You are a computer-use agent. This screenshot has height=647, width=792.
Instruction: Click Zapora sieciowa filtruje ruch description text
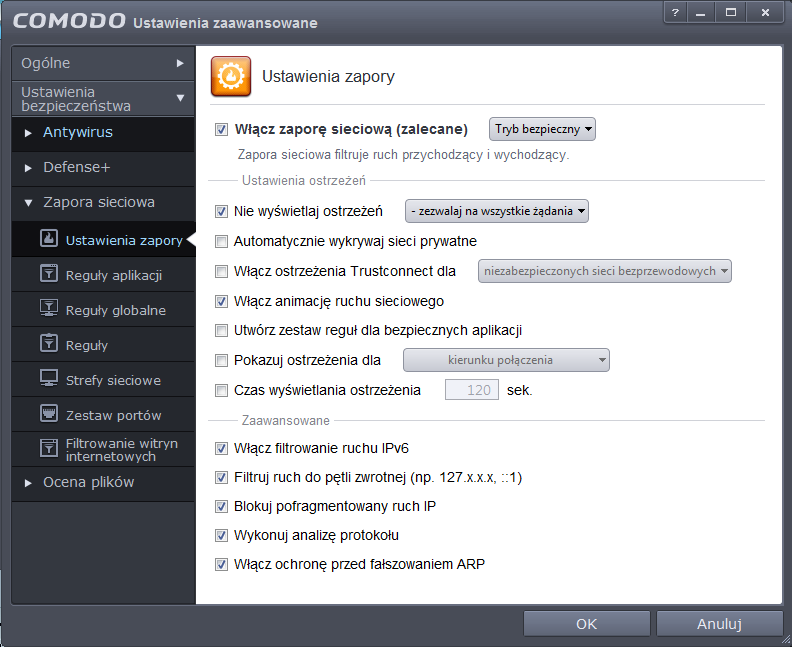click(x=403, y=155)
